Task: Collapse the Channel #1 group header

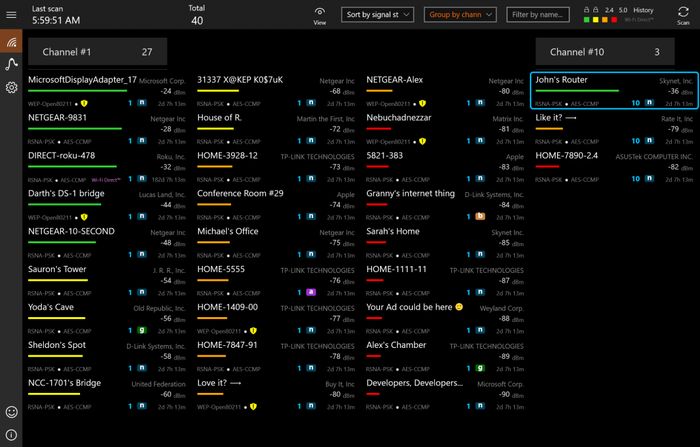Action: coord(97,51)
